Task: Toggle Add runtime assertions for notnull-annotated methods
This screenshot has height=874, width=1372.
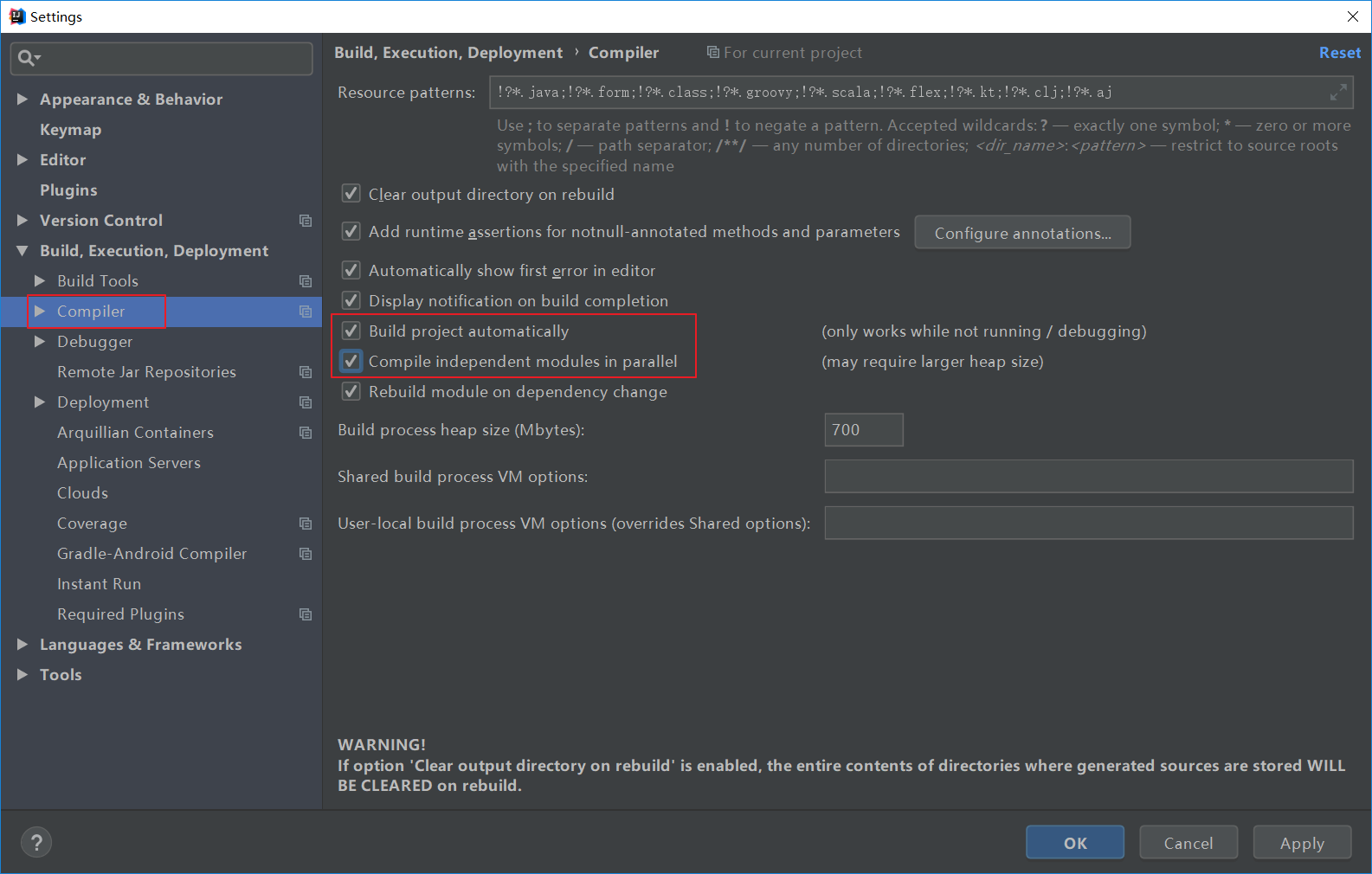Action: click(351, 231)
